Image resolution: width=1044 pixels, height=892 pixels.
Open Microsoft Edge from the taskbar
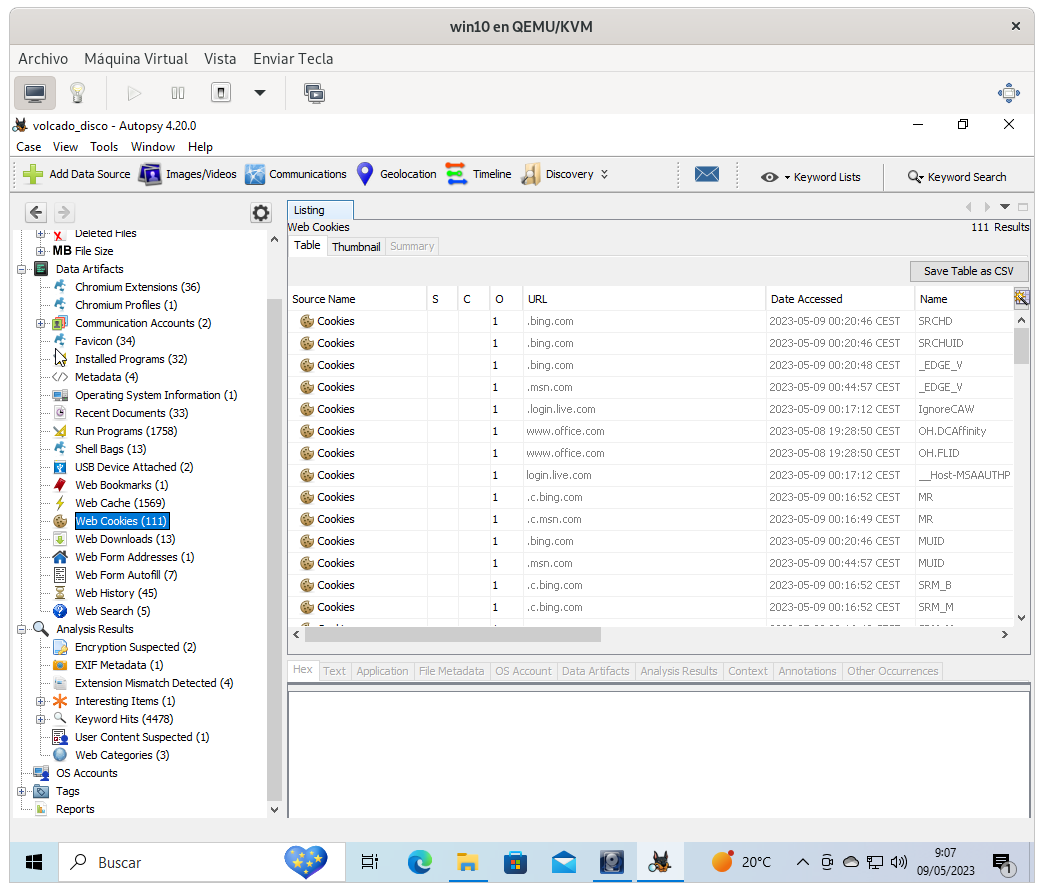[420, 862]
